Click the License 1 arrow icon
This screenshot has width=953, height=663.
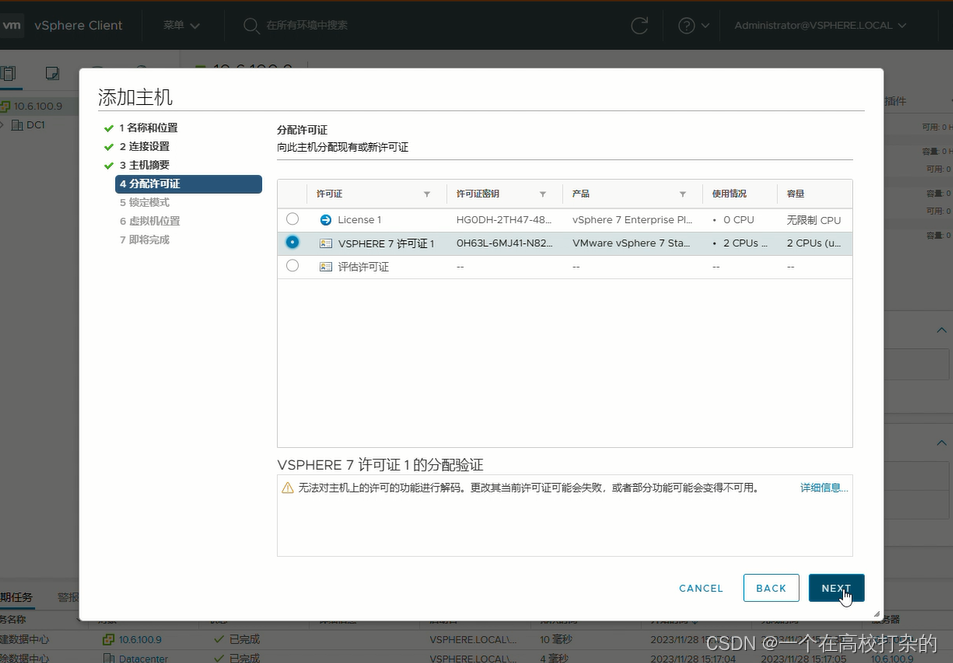[326, 220]
